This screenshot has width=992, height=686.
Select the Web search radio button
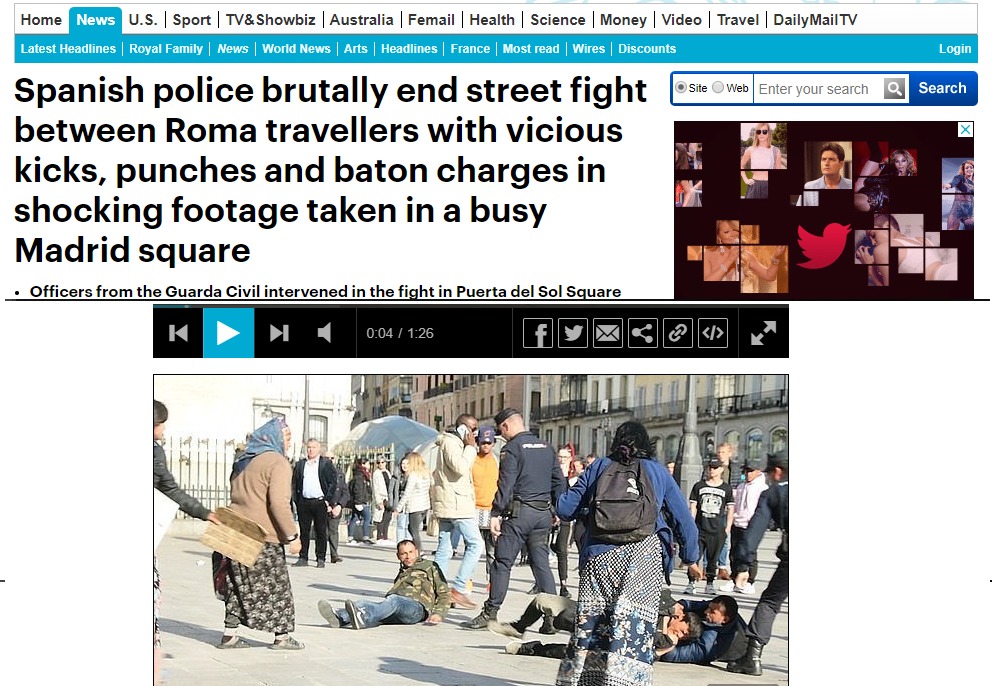(718, 87)
